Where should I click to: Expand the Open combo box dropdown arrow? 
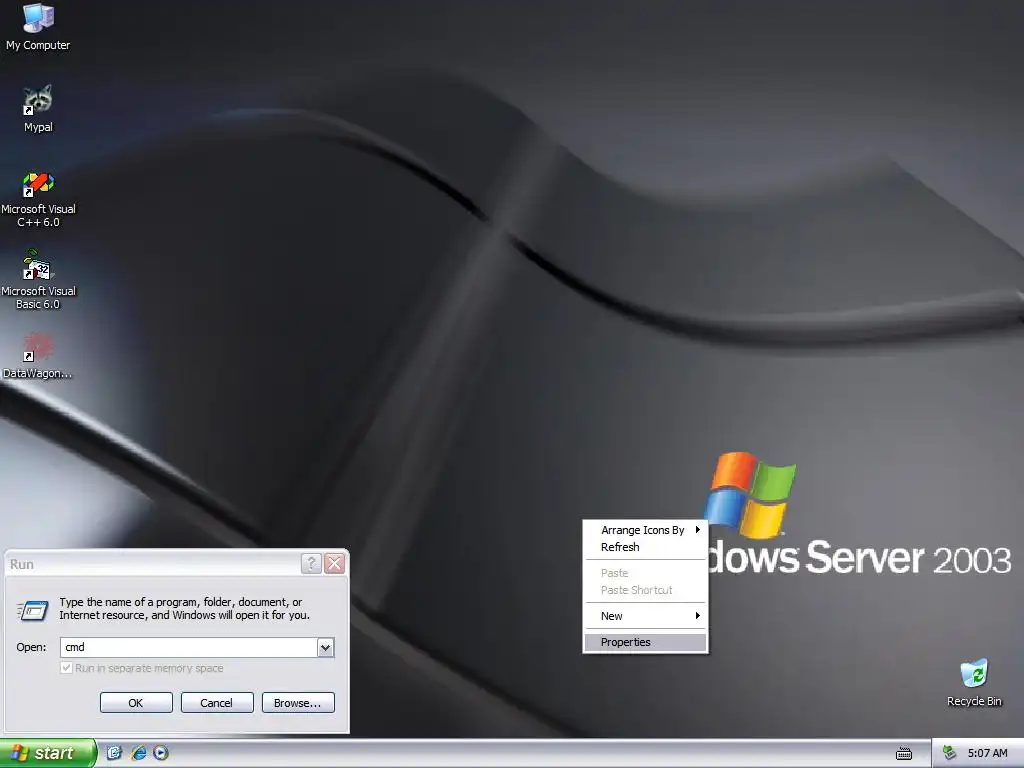tap(325, 647)
